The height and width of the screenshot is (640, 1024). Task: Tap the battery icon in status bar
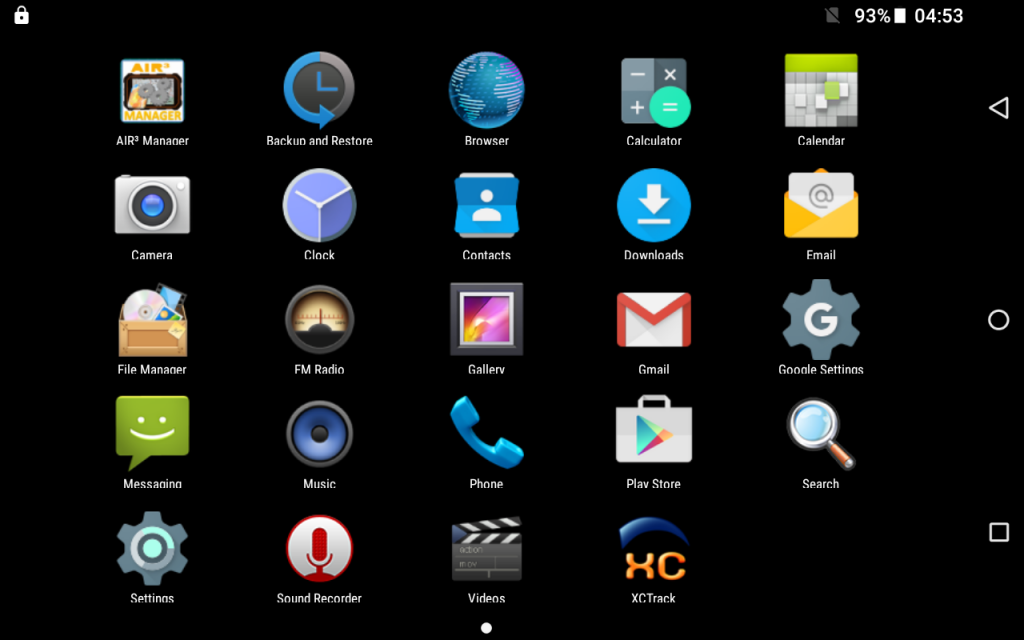click(900, 16)
